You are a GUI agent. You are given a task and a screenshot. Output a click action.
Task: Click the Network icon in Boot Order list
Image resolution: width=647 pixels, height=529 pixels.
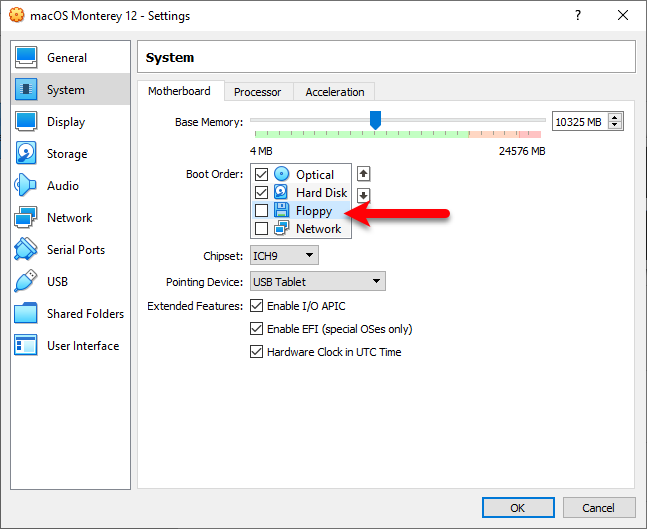[x=281, y=228]
